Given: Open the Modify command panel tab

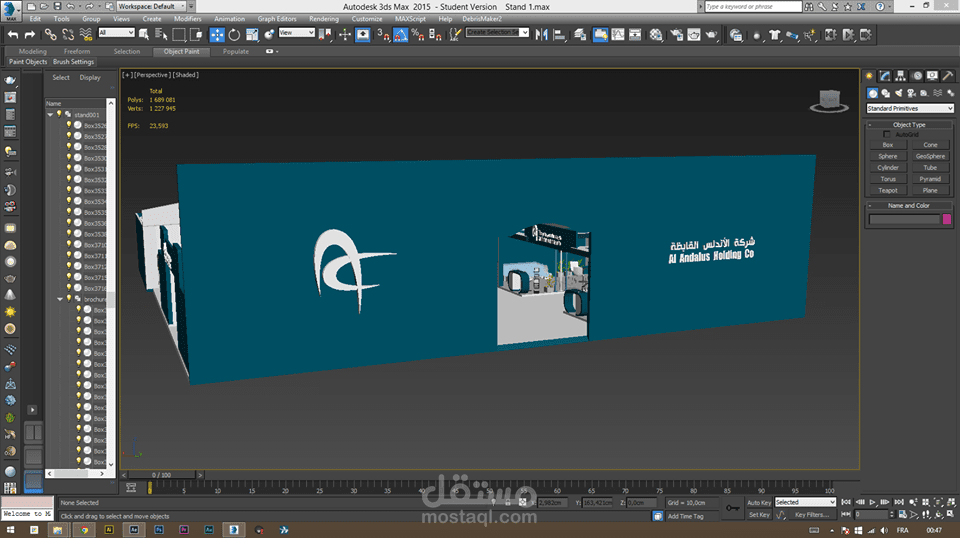Looking at the screenshot, I should [x=885, y=76].
